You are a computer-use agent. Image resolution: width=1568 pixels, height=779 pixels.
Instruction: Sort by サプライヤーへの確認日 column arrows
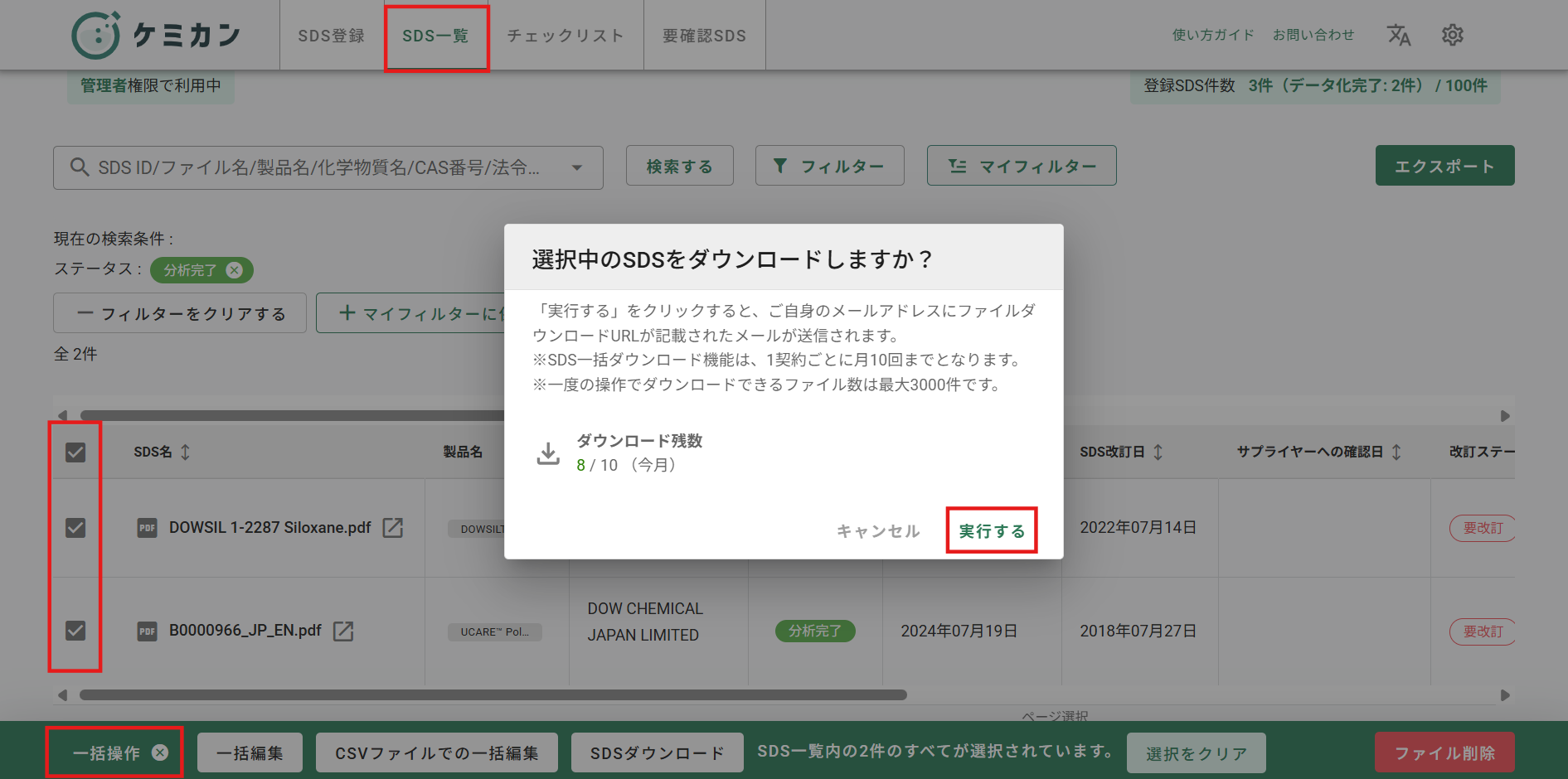coord(1396,452)
